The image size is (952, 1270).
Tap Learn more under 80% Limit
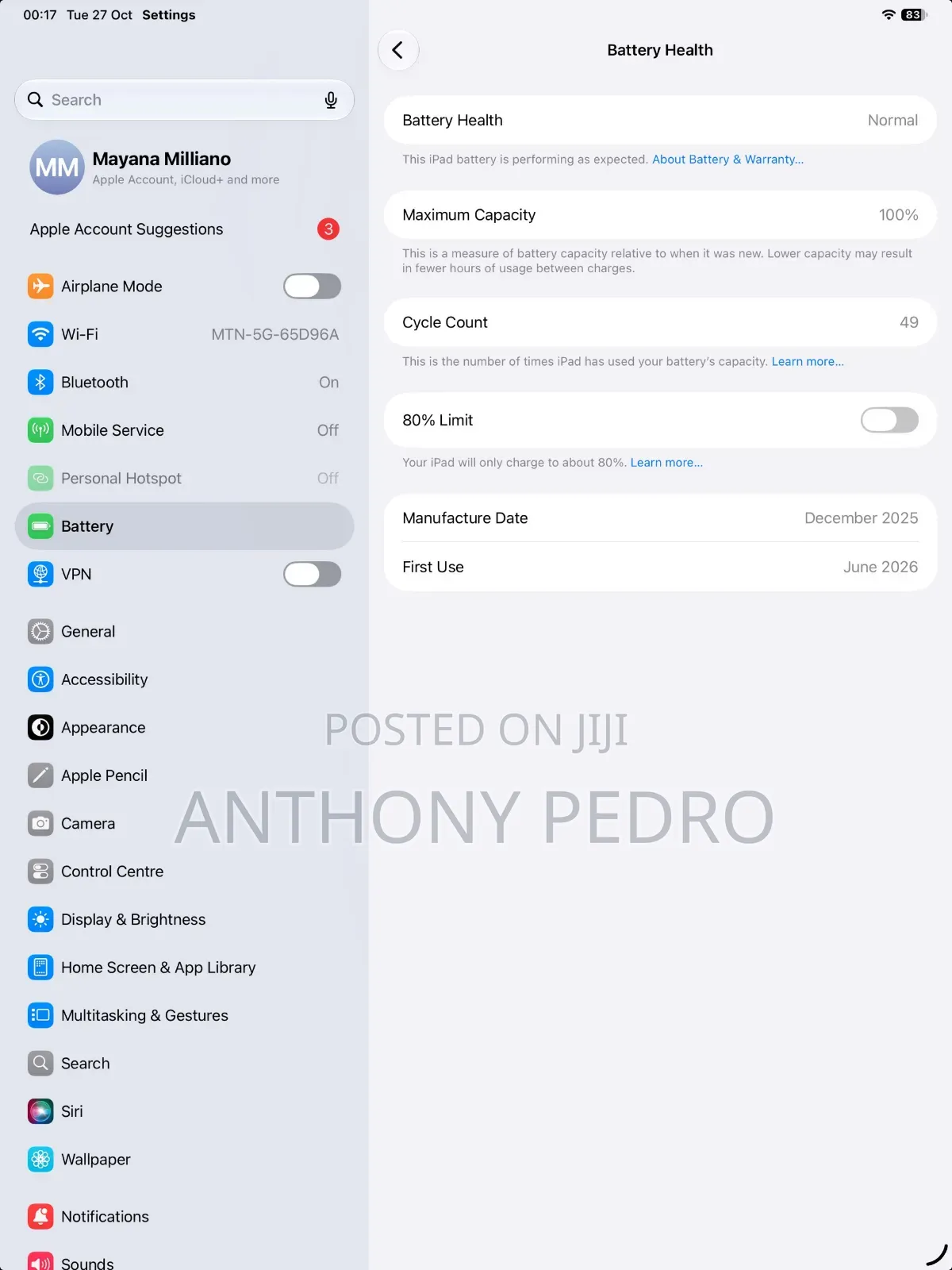tap(666, 463)
